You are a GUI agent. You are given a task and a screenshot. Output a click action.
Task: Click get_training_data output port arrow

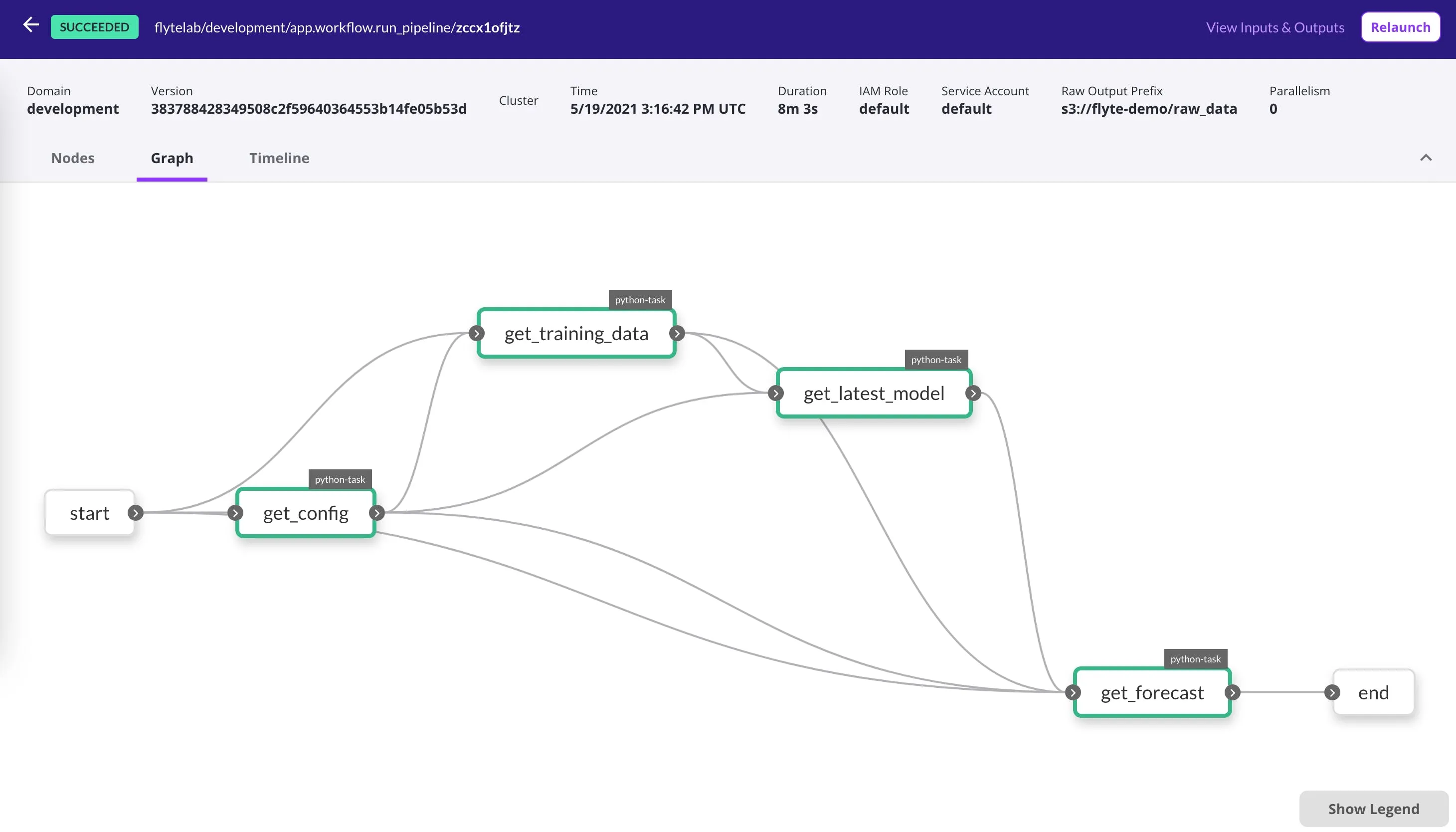click(x=677, y=333)
